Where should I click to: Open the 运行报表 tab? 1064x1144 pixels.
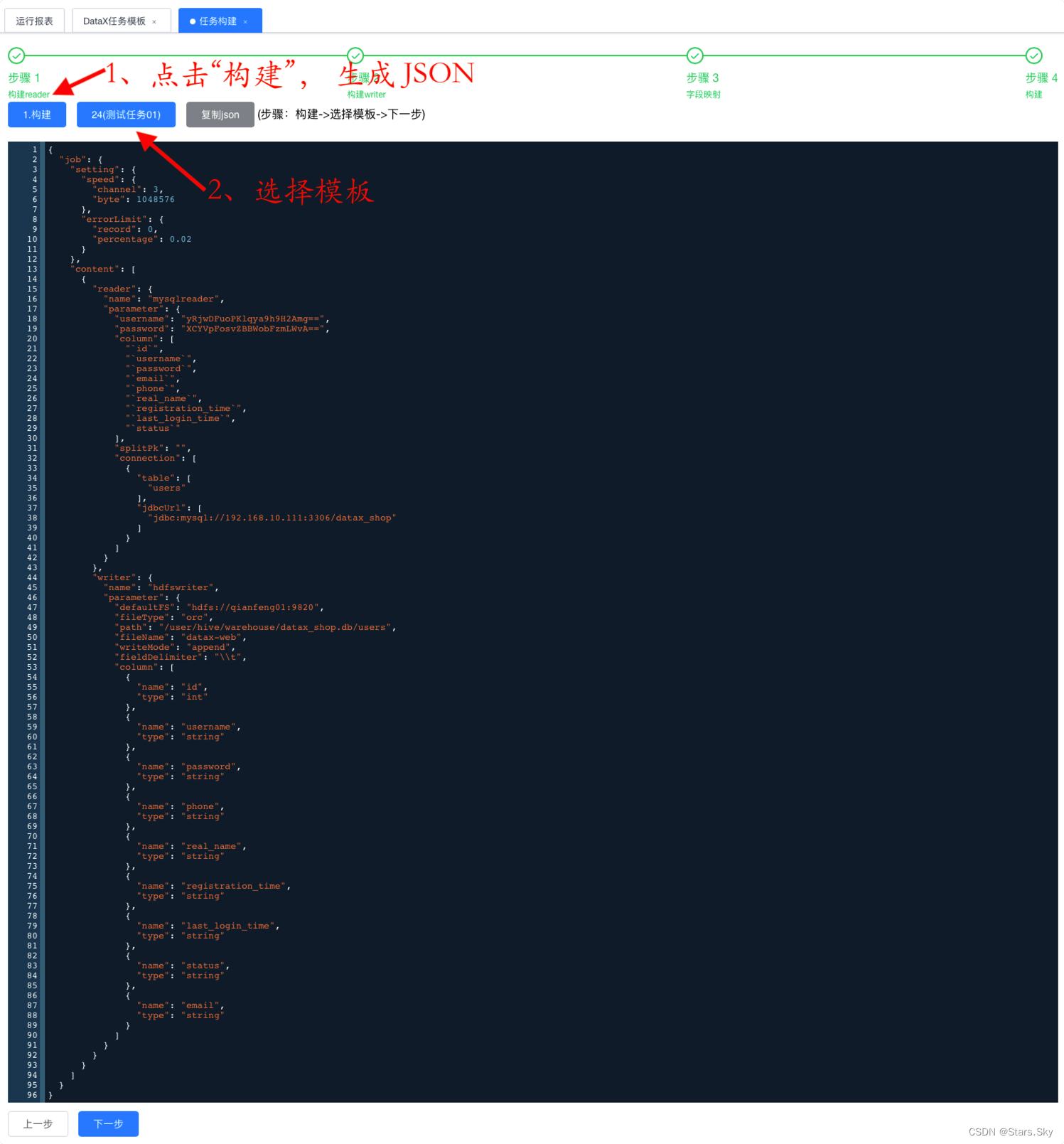tap(34, 21)
